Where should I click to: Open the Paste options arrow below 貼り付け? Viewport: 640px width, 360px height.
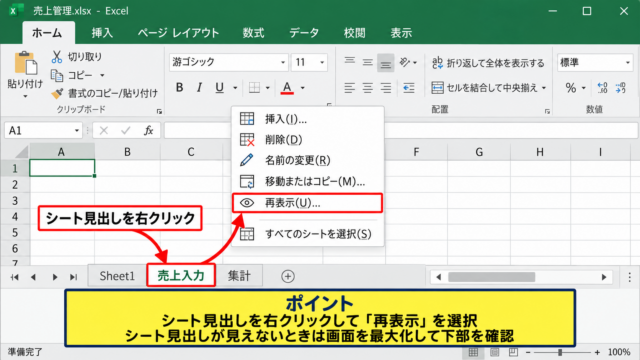click(x=25, y=96)
